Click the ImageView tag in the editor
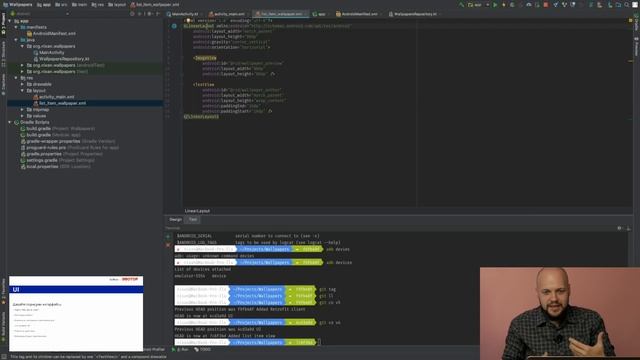Viewport: 640px width, 360px height. [205, 58]
